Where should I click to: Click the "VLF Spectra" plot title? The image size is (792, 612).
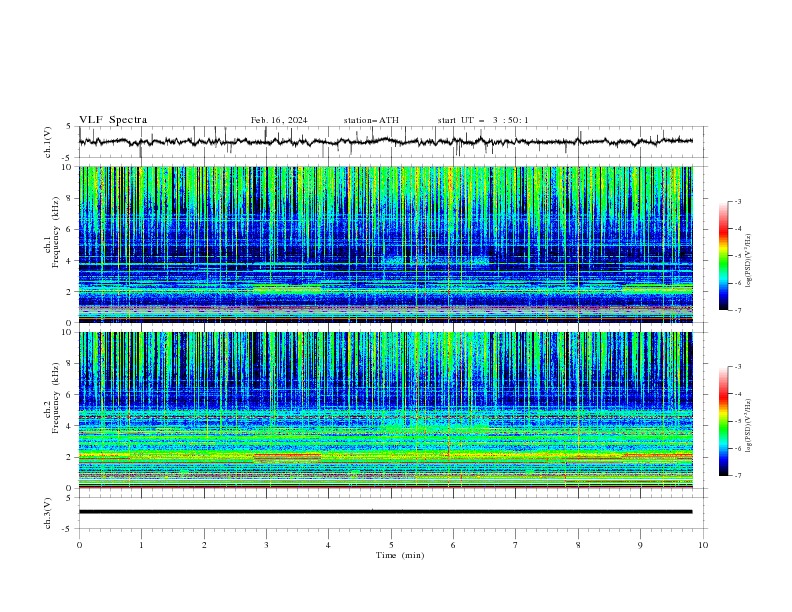113,120
